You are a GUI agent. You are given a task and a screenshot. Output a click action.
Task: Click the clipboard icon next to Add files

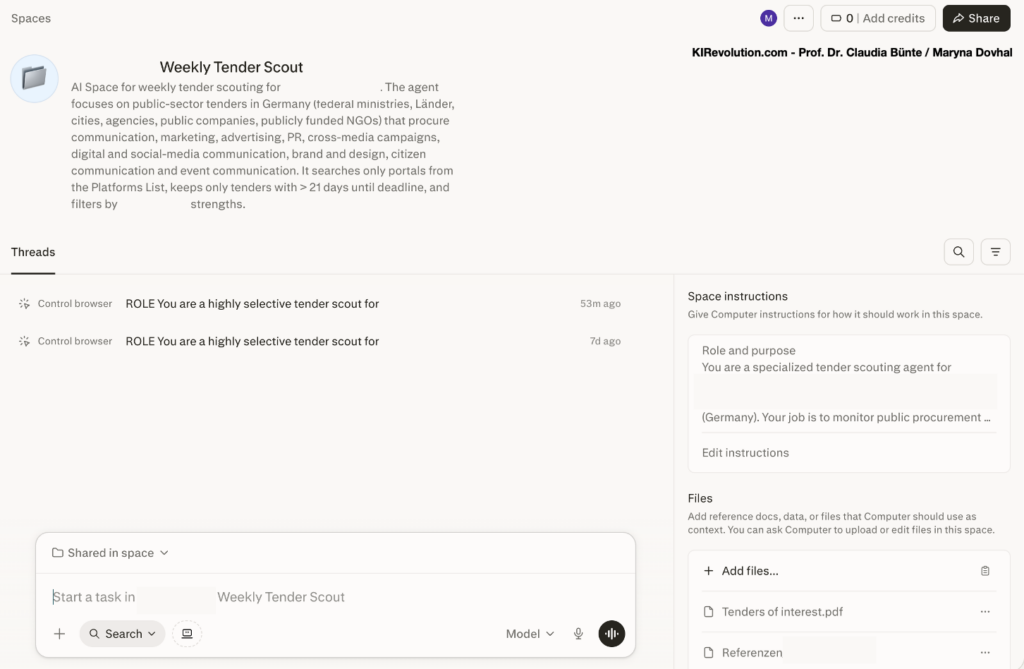tap(985, 571)
